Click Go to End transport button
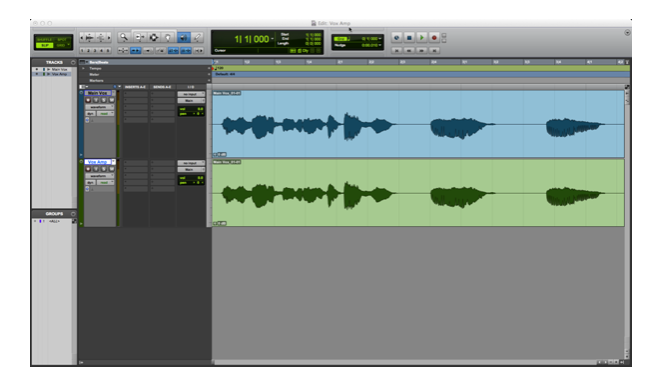 (434, 50)
